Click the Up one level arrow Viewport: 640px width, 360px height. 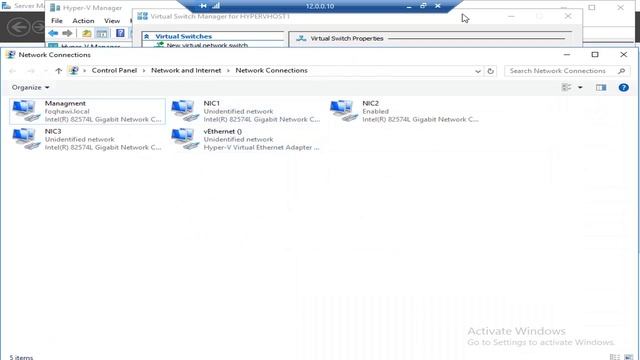click(x=58, y=71)
